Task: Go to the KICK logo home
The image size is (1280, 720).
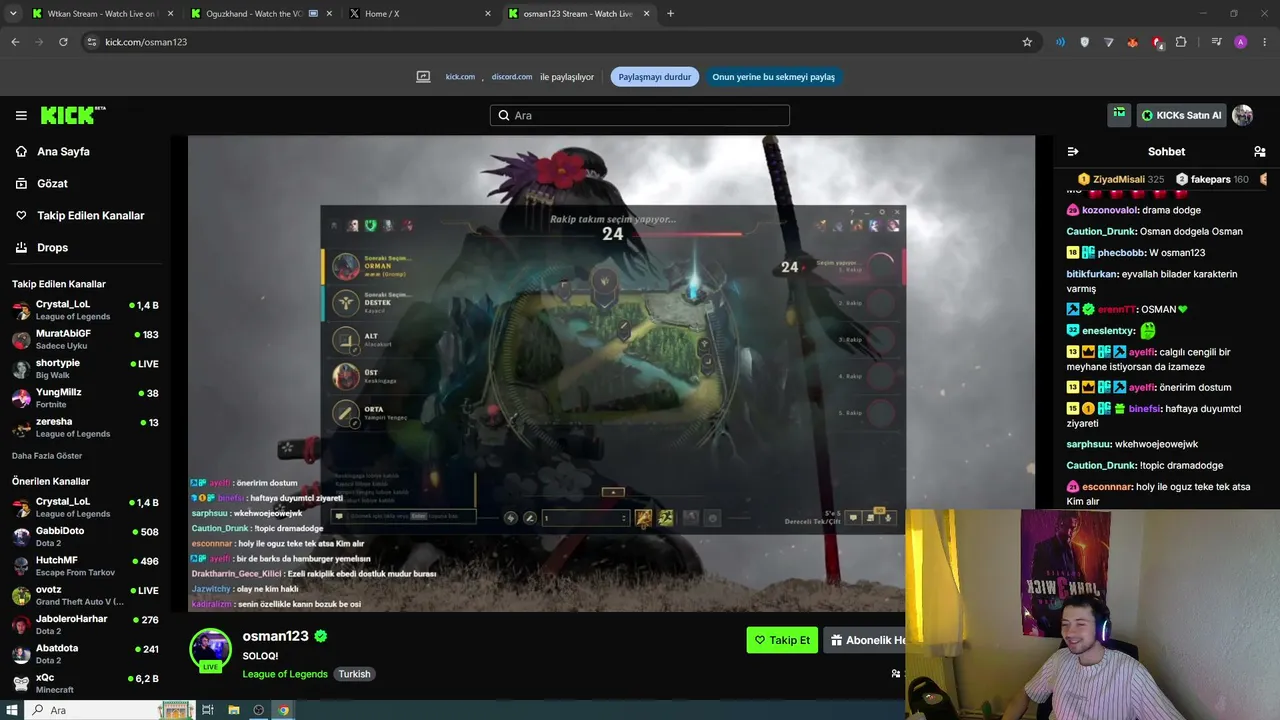Action: (x=73, y=115)
